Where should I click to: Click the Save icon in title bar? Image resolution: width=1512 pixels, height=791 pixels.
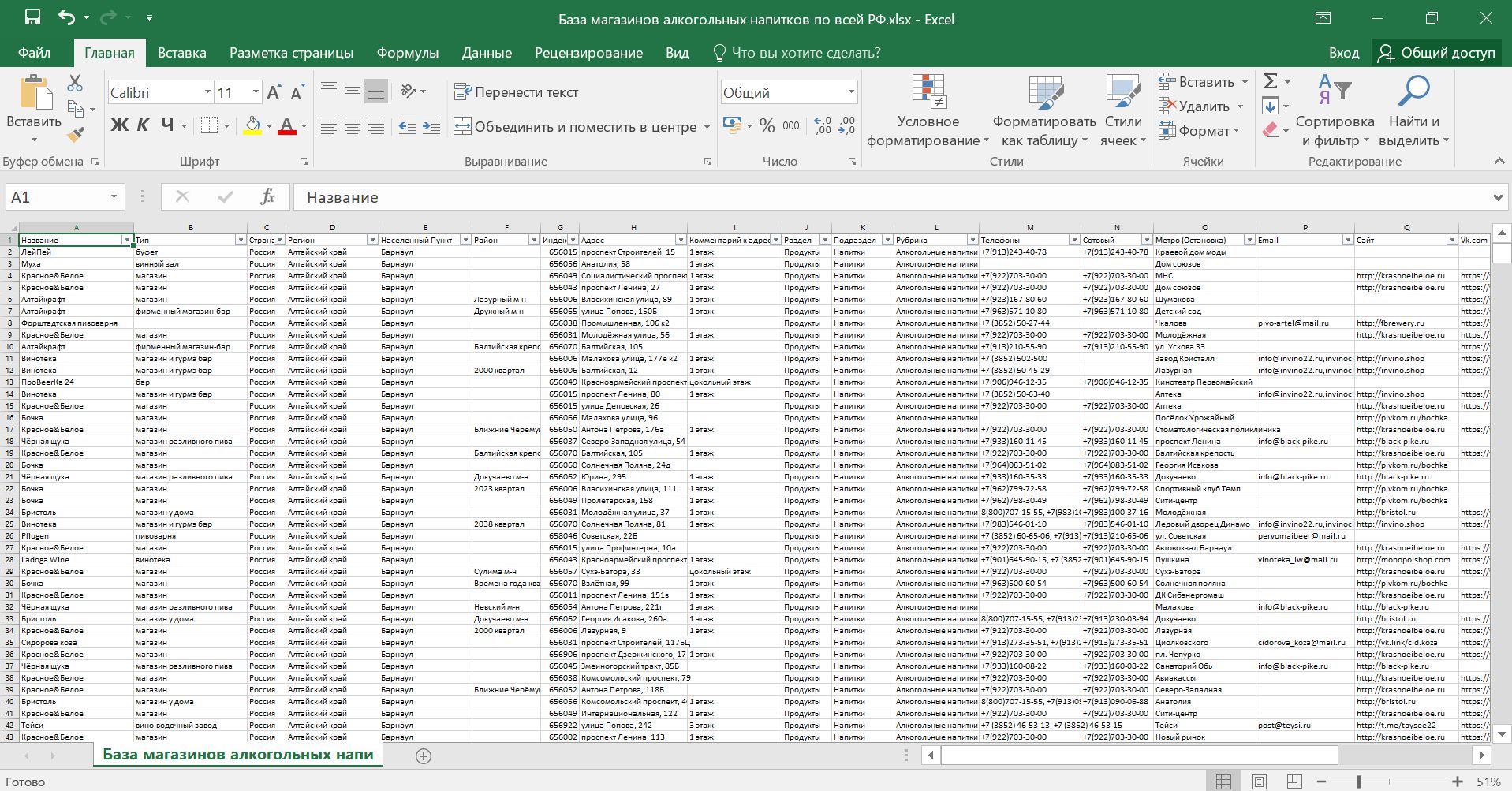click(x=32, y=17)
